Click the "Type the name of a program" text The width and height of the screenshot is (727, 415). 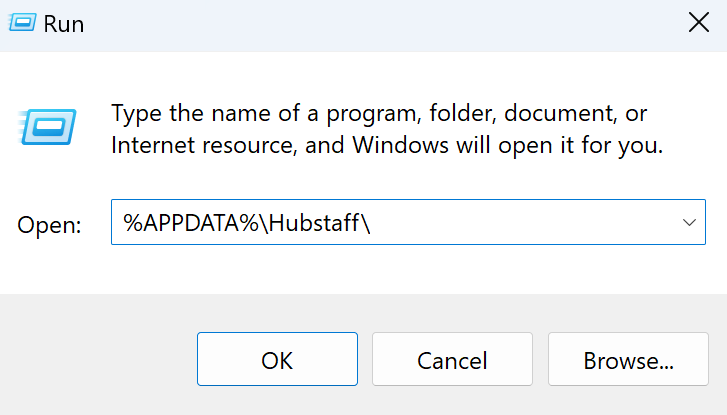click(265, 113)
